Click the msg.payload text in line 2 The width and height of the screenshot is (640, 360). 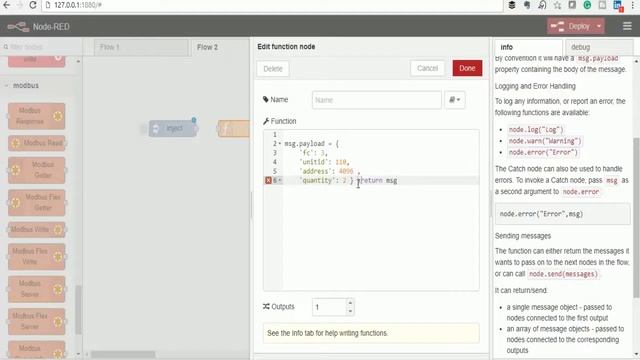[304, 144]
